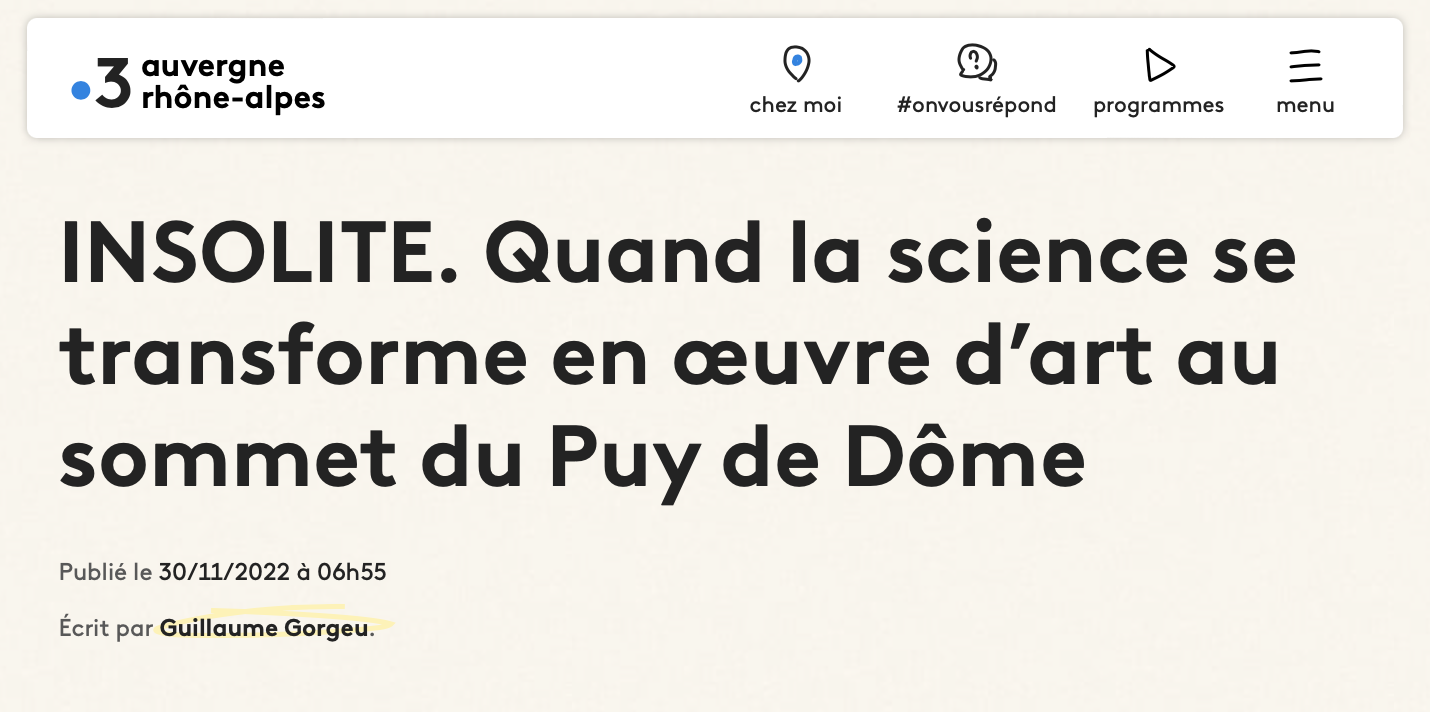Open the hamburger menu icon
Viewport: 1430px width, 712px height.
1305,66
